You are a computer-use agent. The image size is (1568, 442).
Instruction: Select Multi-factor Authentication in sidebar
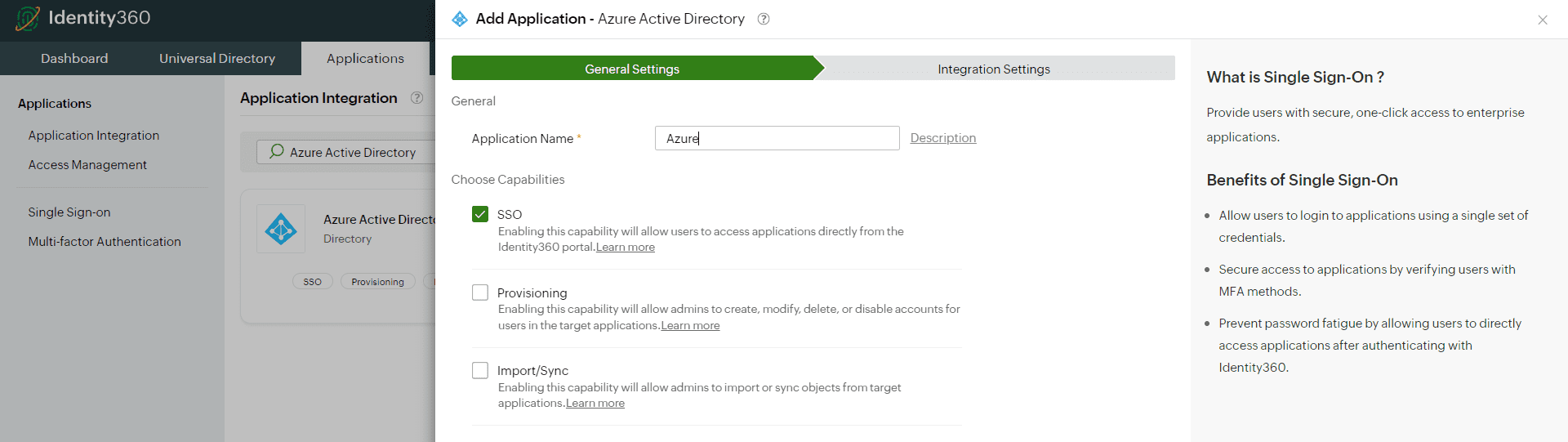pos(105,241)
